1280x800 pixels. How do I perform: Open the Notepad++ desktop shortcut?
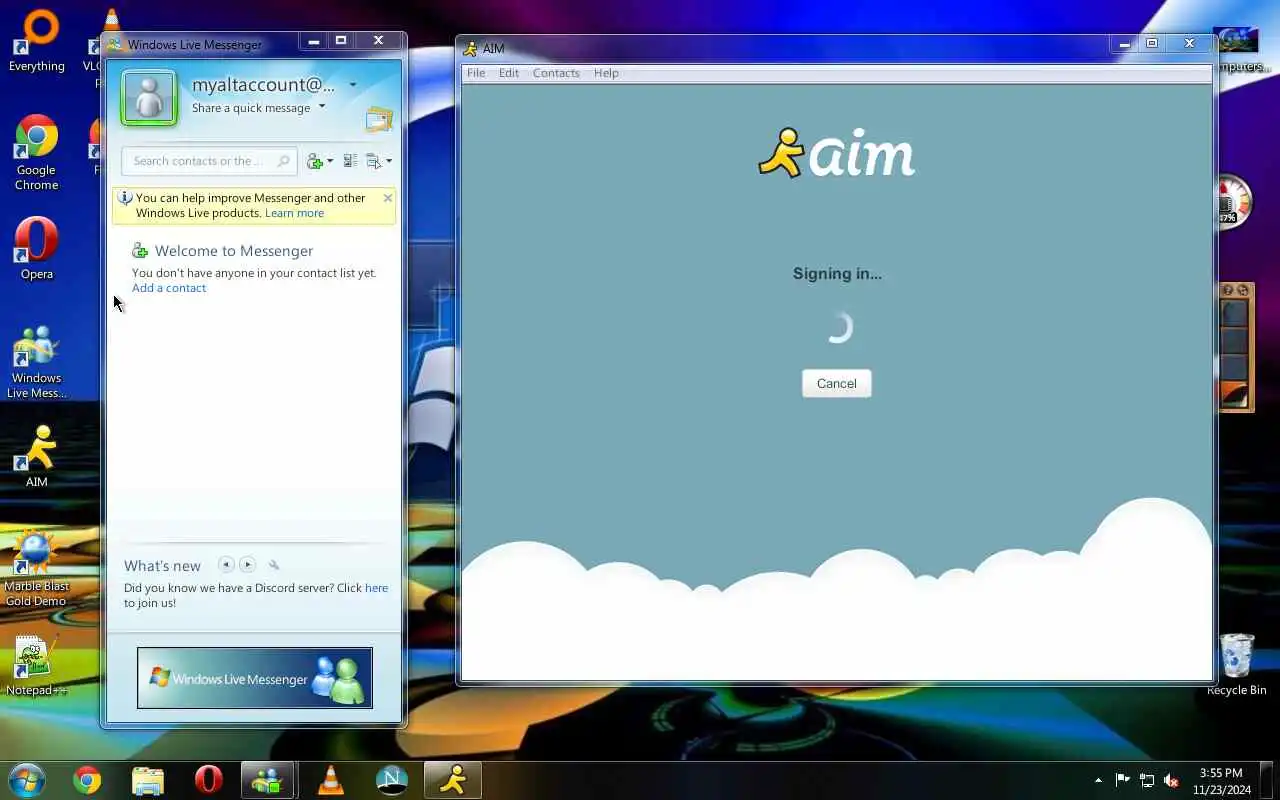(37, 665)
